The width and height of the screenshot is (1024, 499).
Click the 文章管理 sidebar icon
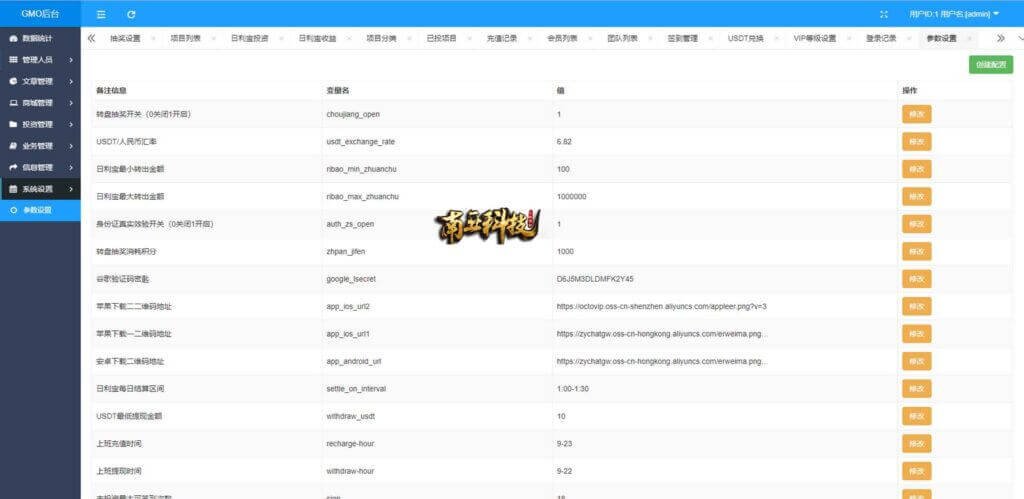(x=13, y=81)
